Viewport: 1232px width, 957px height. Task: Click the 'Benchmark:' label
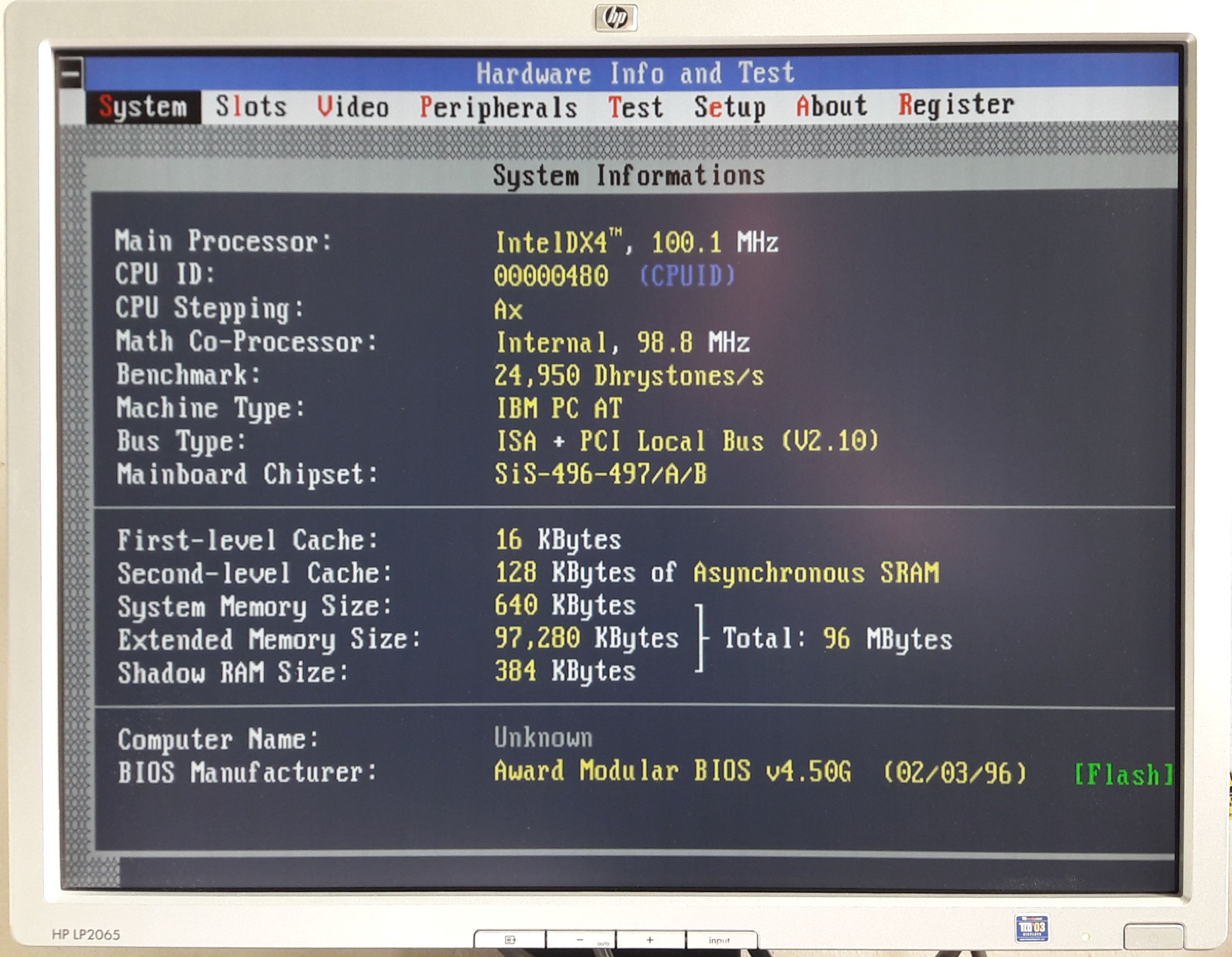[189, 374]
